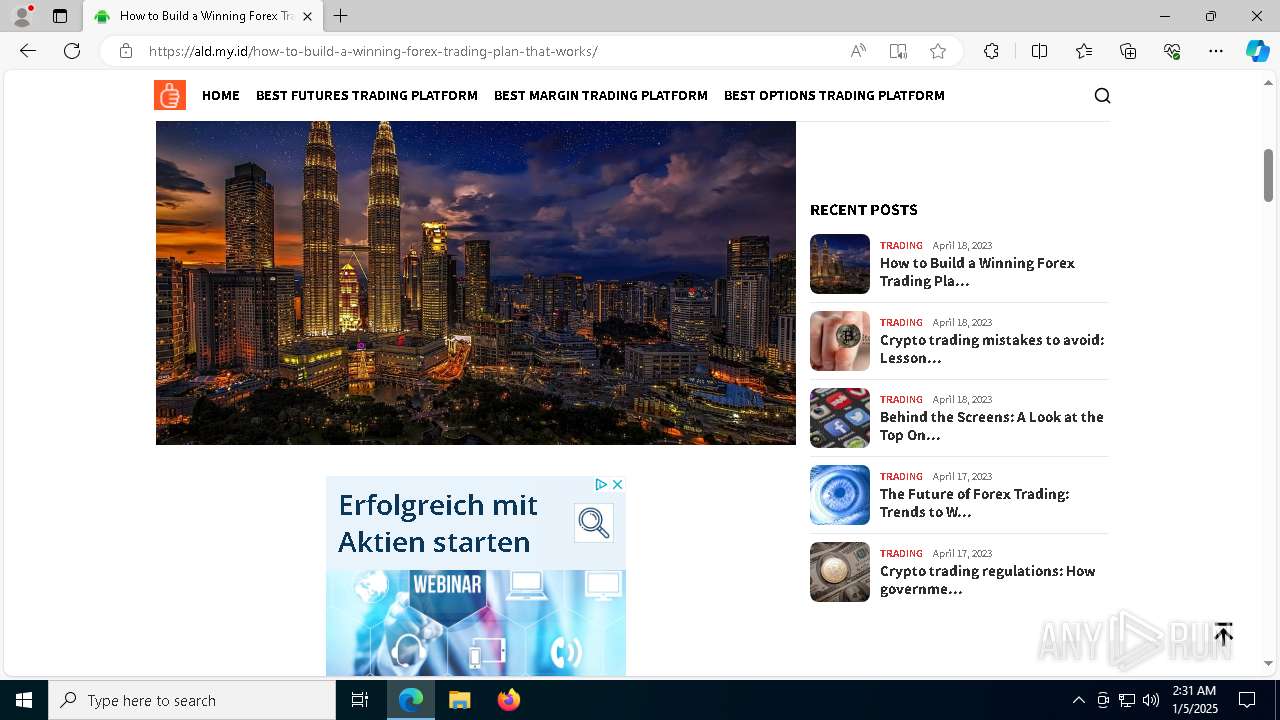Image resolution: width=1280 pixels, height=720 pixels.
Task: Go to HOME menu item
Action: point(221,95)
